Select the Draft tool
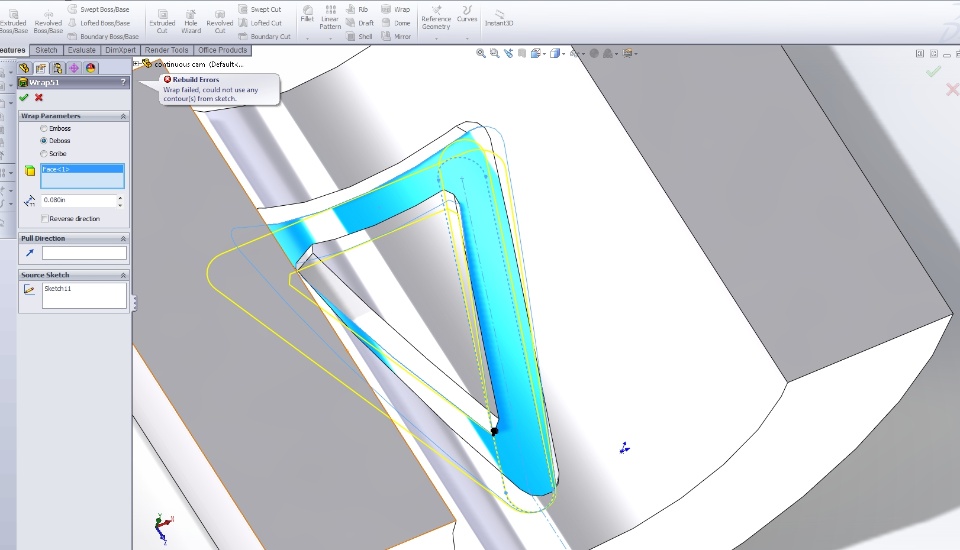The width and height of the screenshot is (960, 550). [359, 23]
